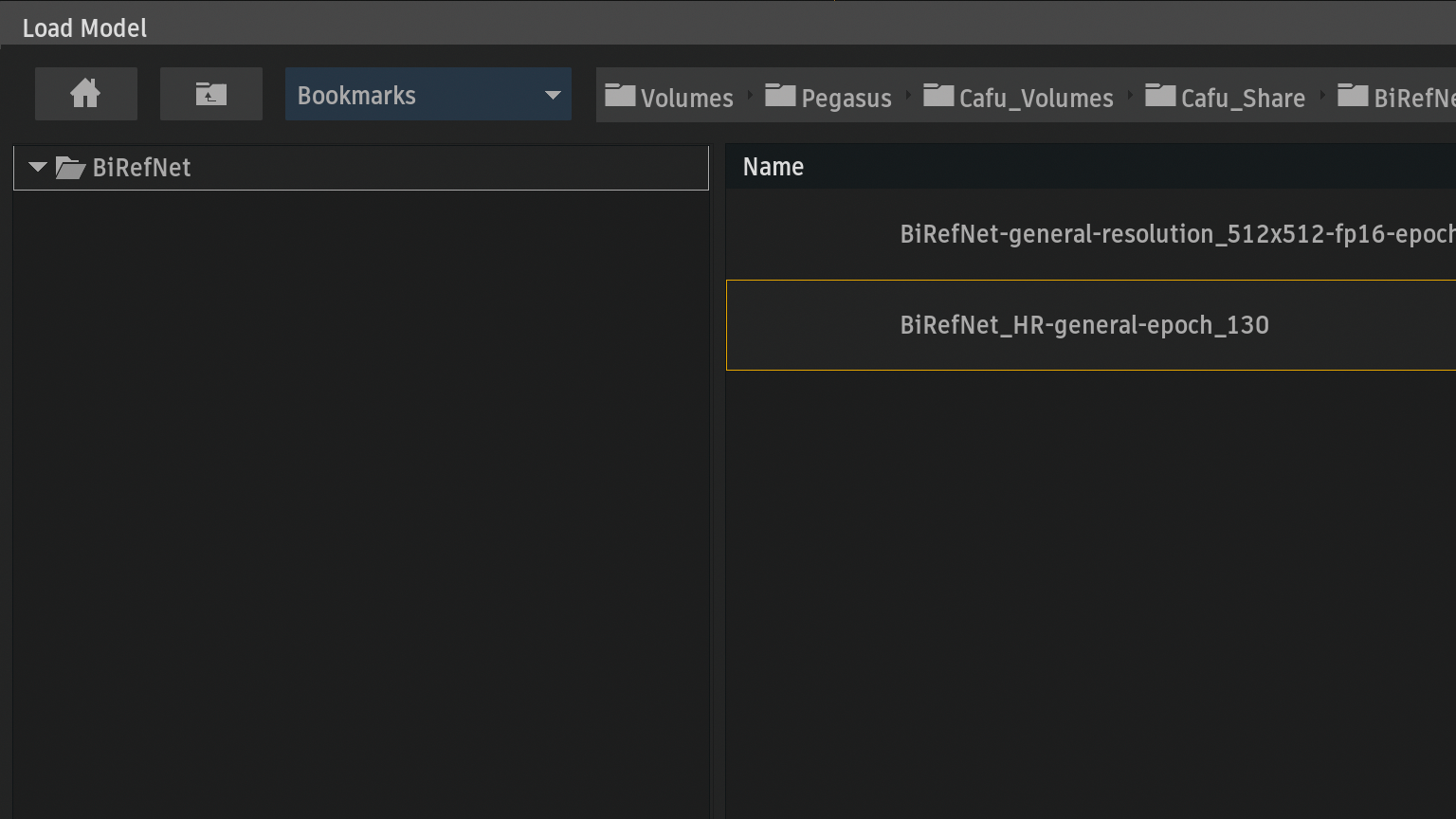
Task: Jump to the Cafu_Share path segment
Action: 1242,99
